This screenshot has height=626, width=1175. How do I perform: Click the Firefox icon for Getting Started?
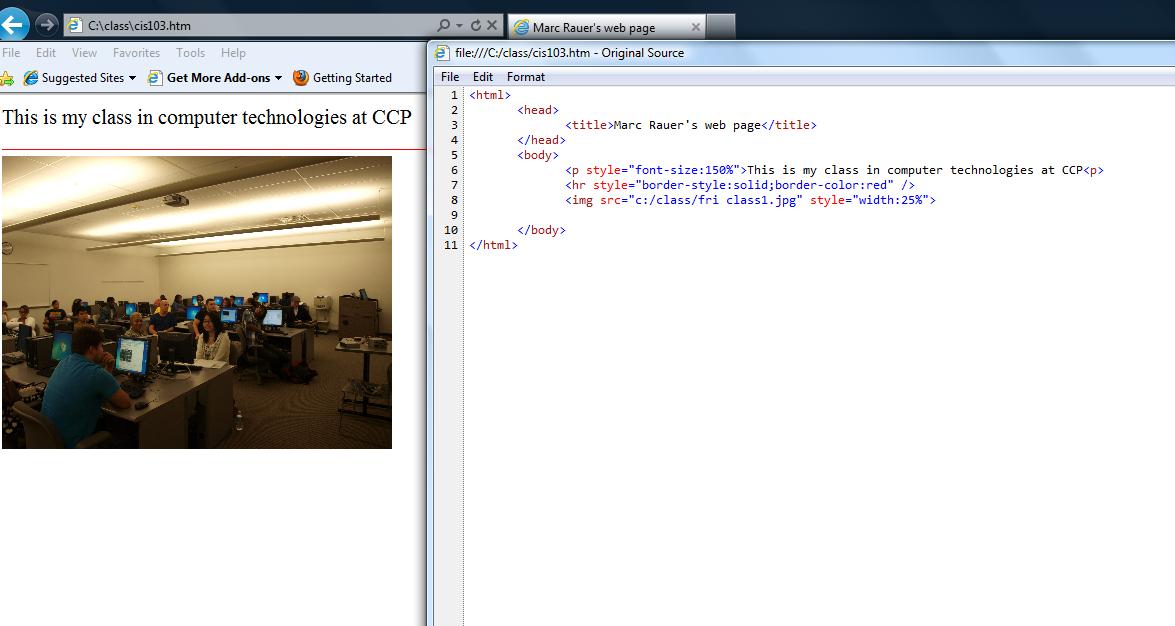click(300, 77)
